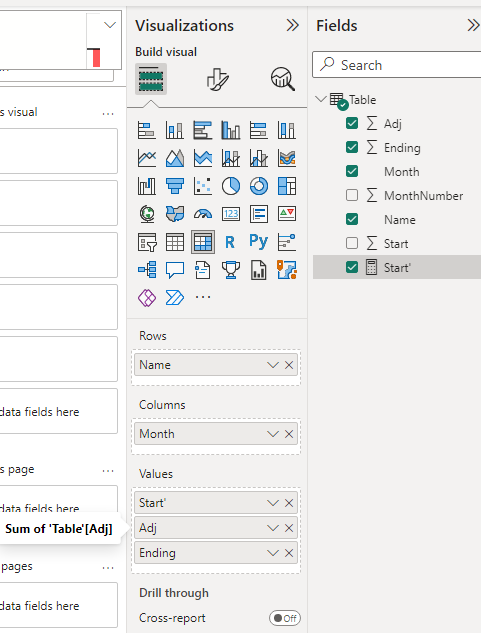Select the Decomposition tree visual

click(147, 270)
